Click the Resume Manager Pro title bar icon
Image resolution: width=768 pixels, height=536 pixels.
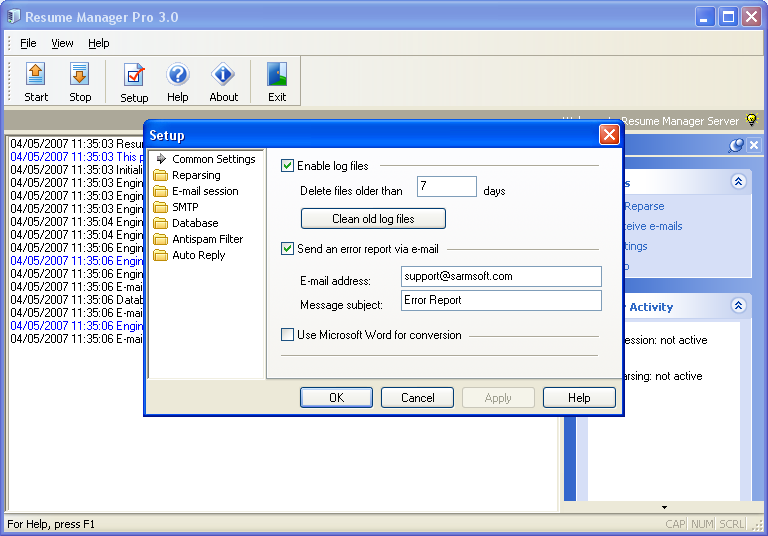tap(14, 16)
